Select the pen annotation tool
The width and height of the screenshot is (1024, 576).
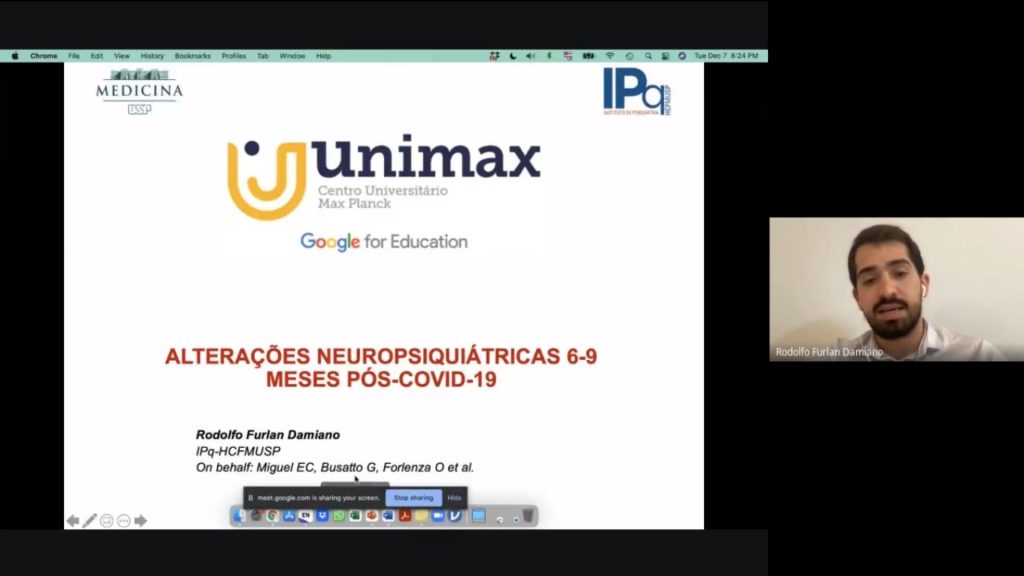coord(90,521)
